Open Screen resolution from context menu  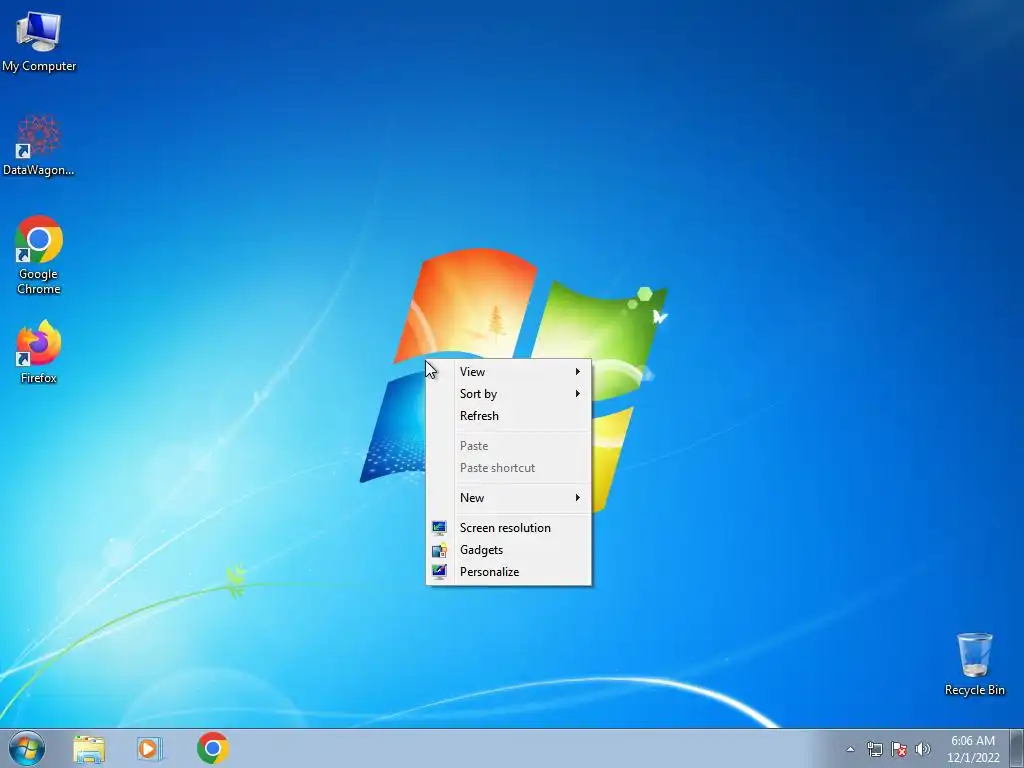click(509, 528)
